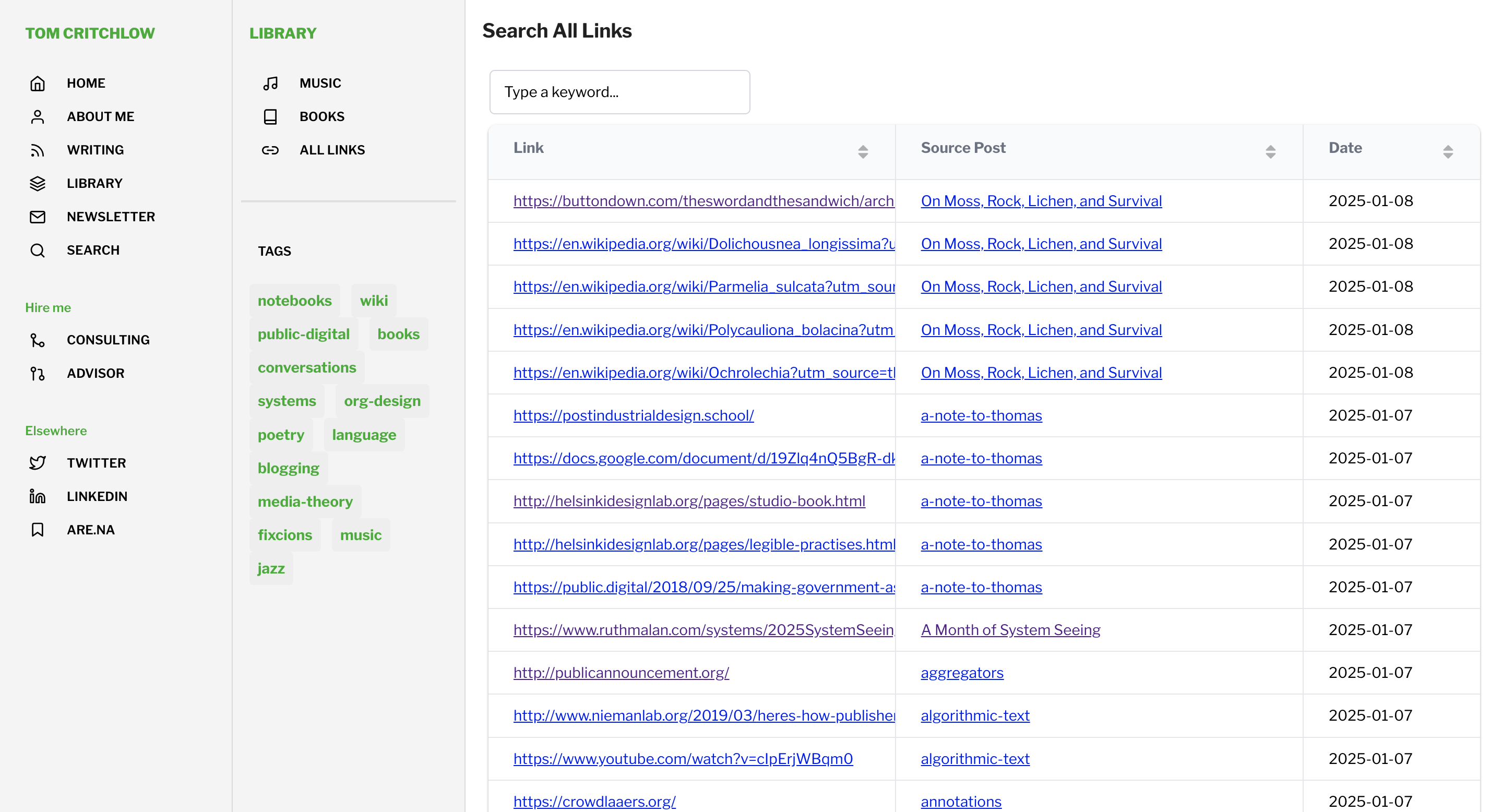1503x812 pixels.
Task: Open Writing via RSS feed icon
Action: pyautogui.click(x=38, y=150)
